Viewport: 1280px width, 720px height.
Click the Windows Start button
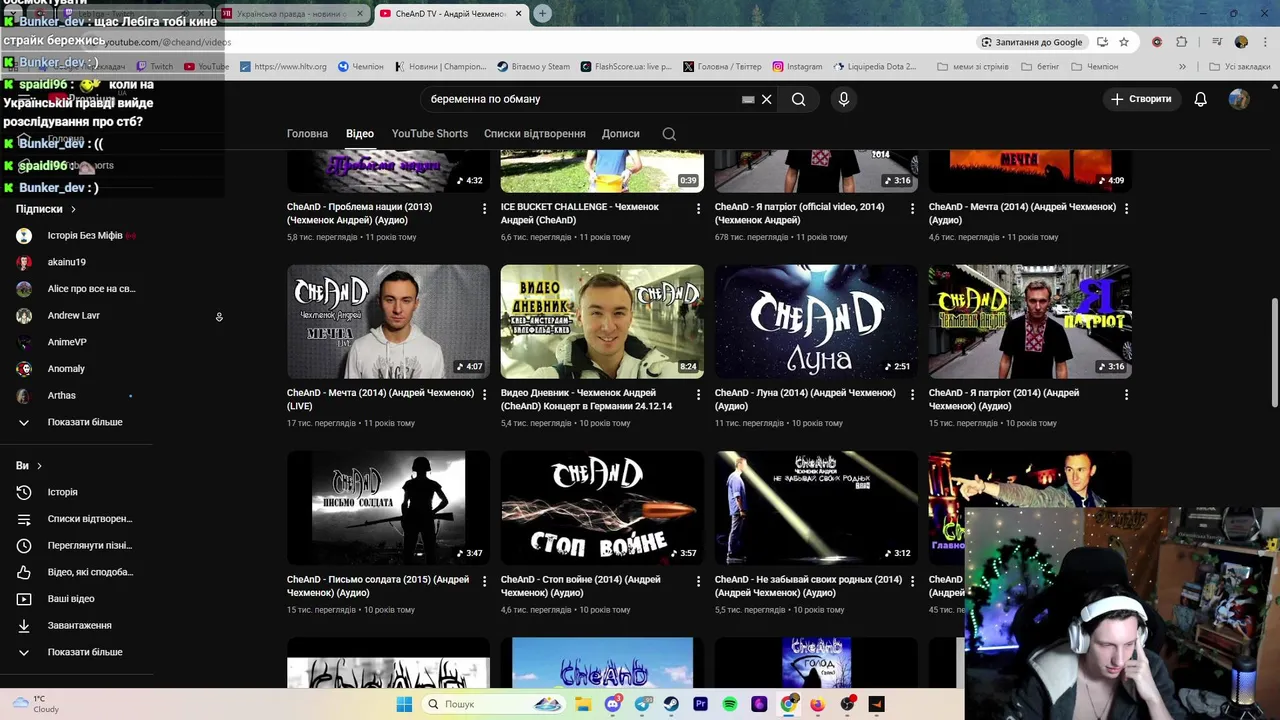pos(404,704)
